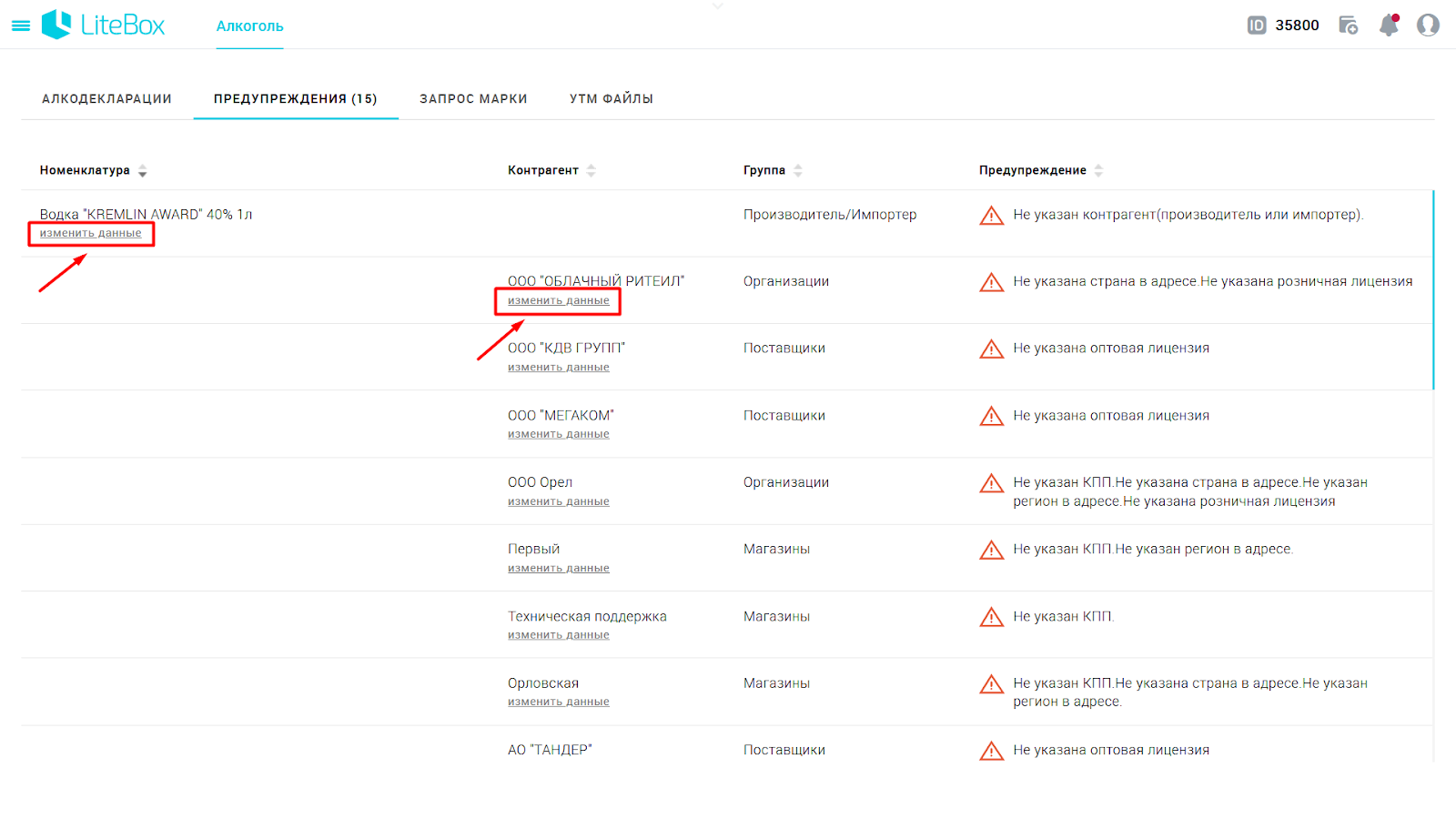
Task: Switch to АЛКОДЕКЛАРАЦИИ tab
Action: [107, 98]
